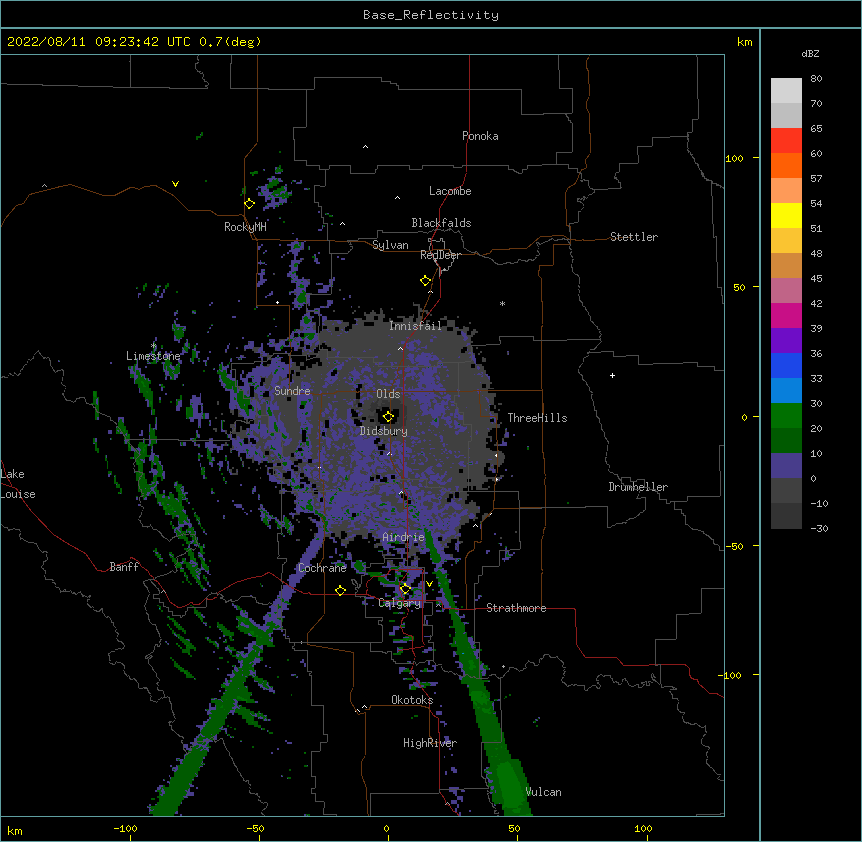Viewport: 862px width, 842px height.
Task: Click the yellow marker below Cochrane
Action: tap(340, 590)
